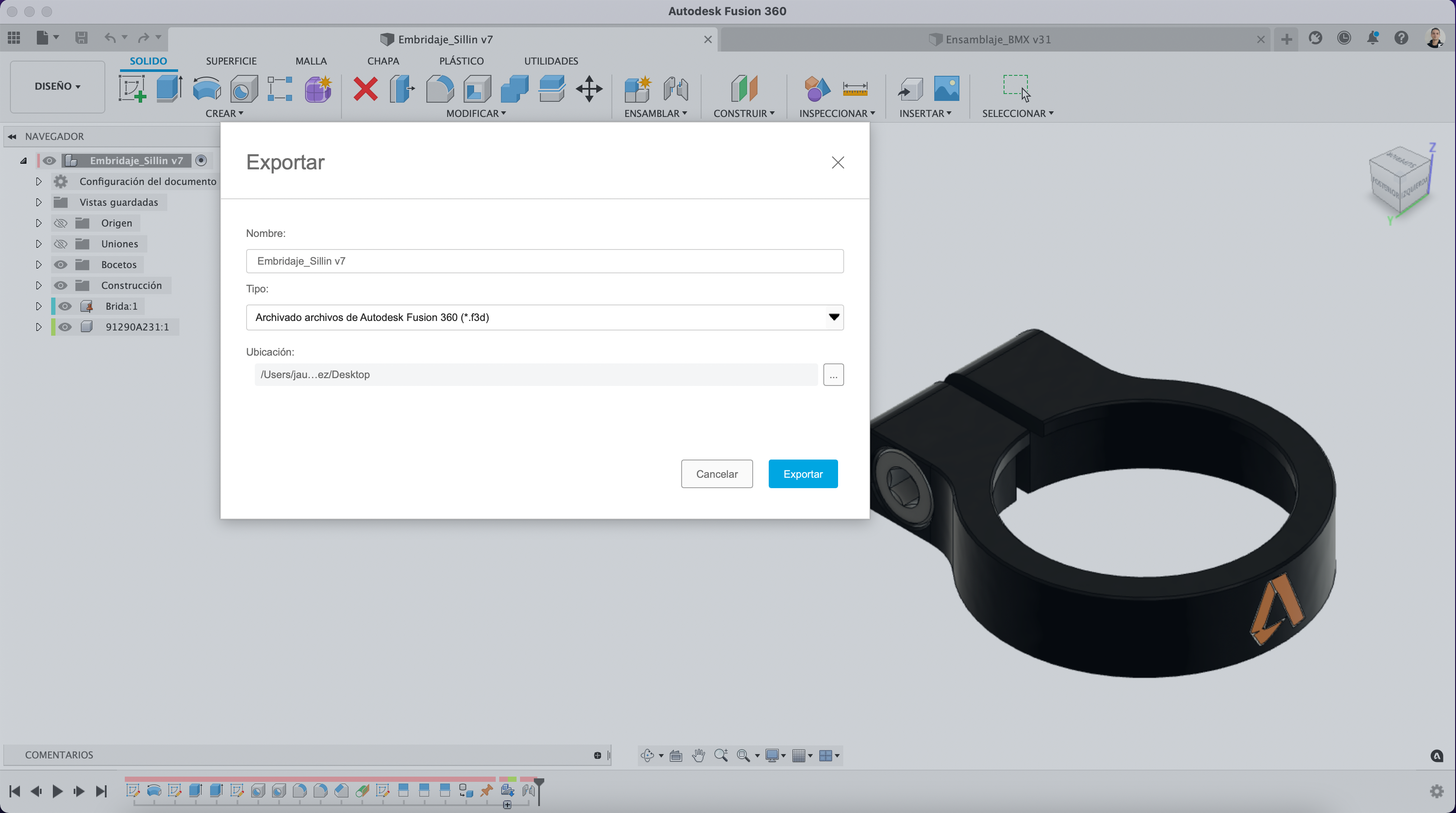Switch to the PLÁSTICO tab

[x=461, y=61]
